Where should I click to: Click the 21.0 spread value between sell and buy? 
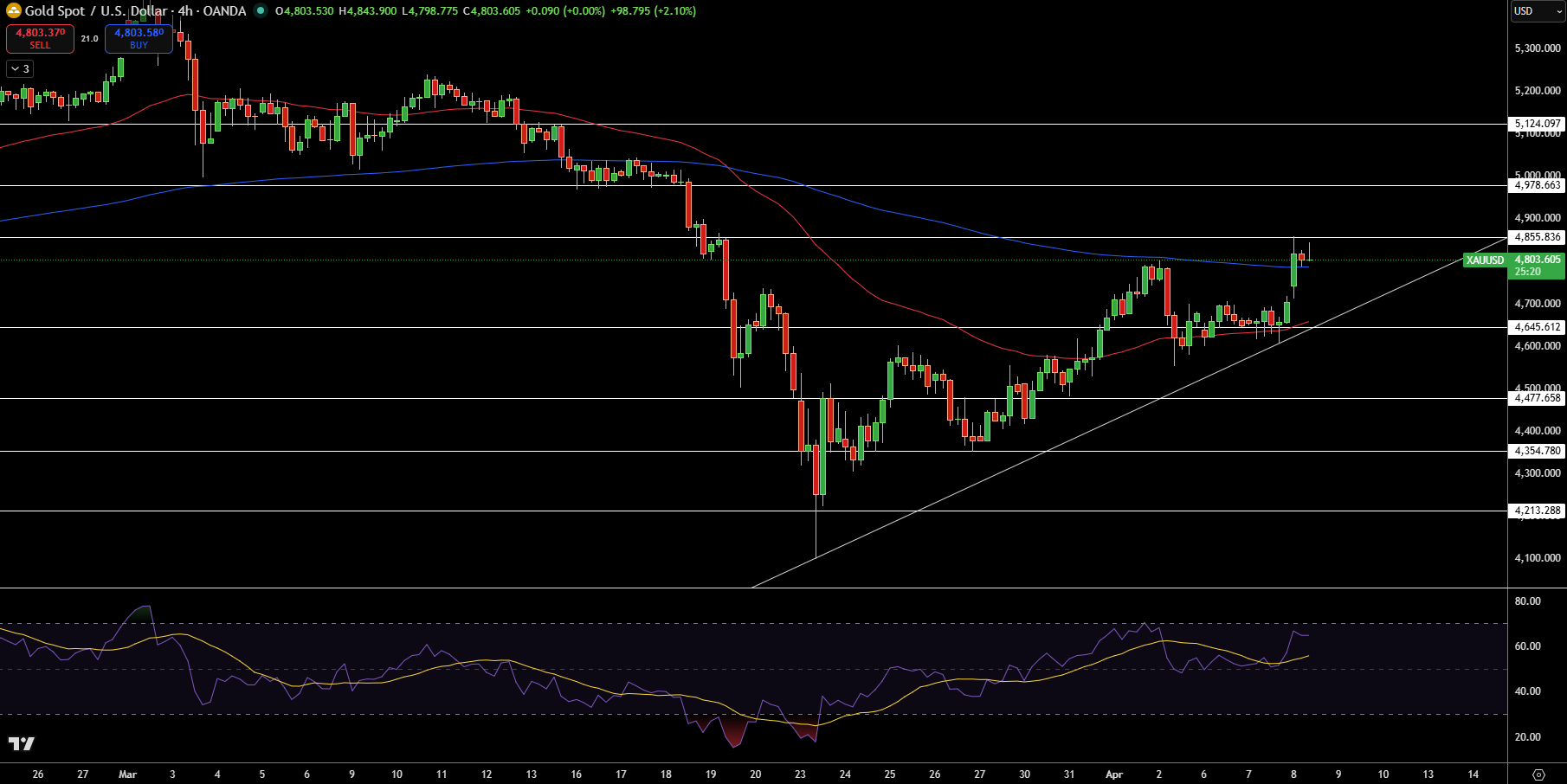pos(89,39)
